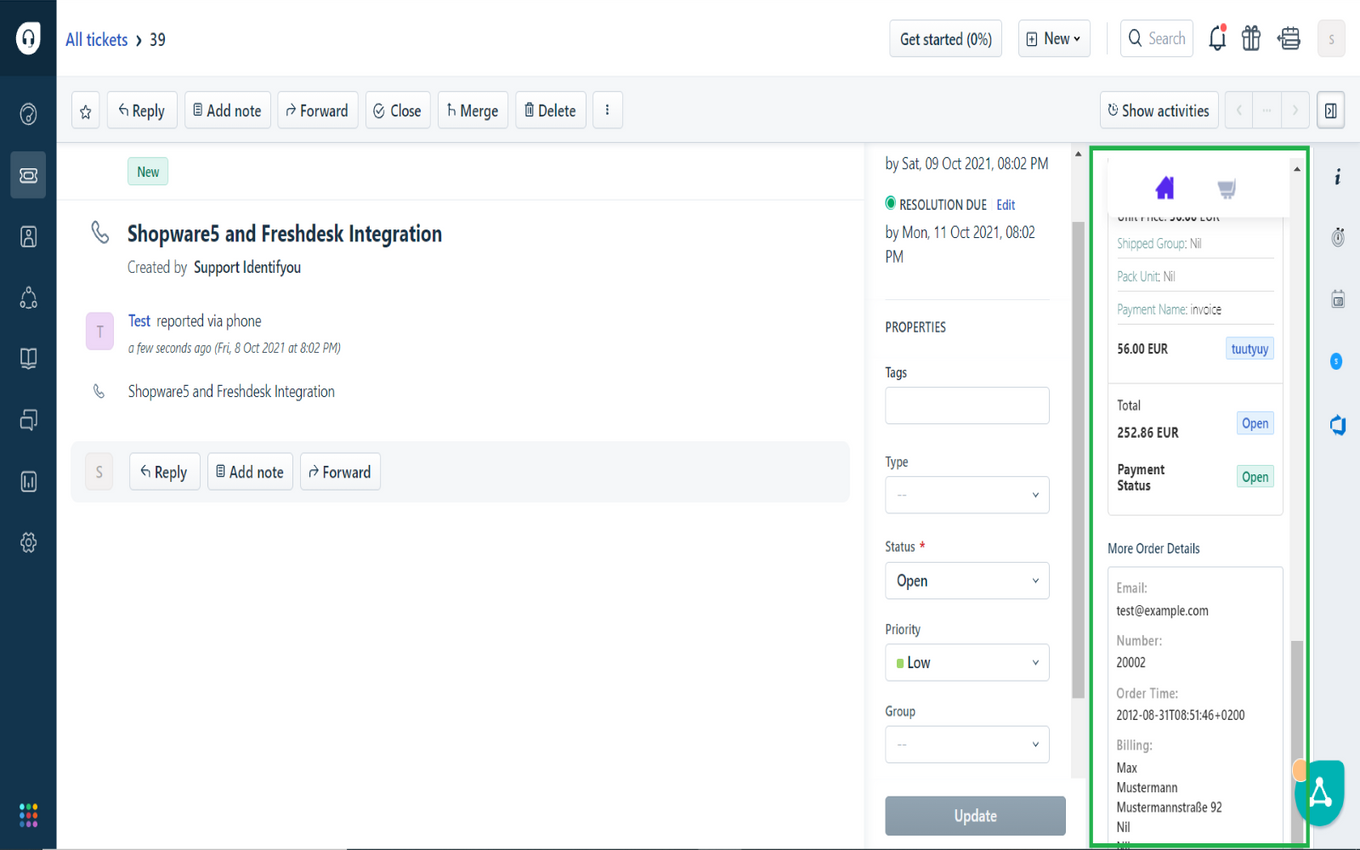The width and height of the screenshot is (1360, 850).
Task: Open the notifications bell icon
Action: point(1217,39)
